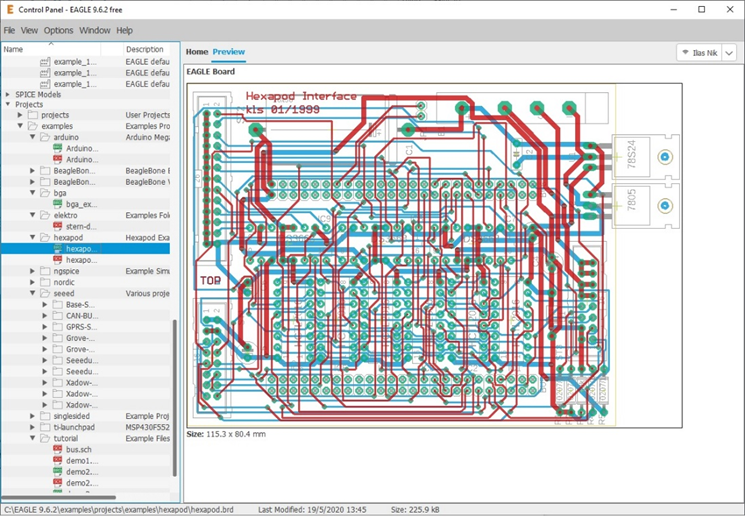This screenshot has width=745, height=518.
Task: Click the demo1 file icon in tutorial
Action: [x=58, y=461]
